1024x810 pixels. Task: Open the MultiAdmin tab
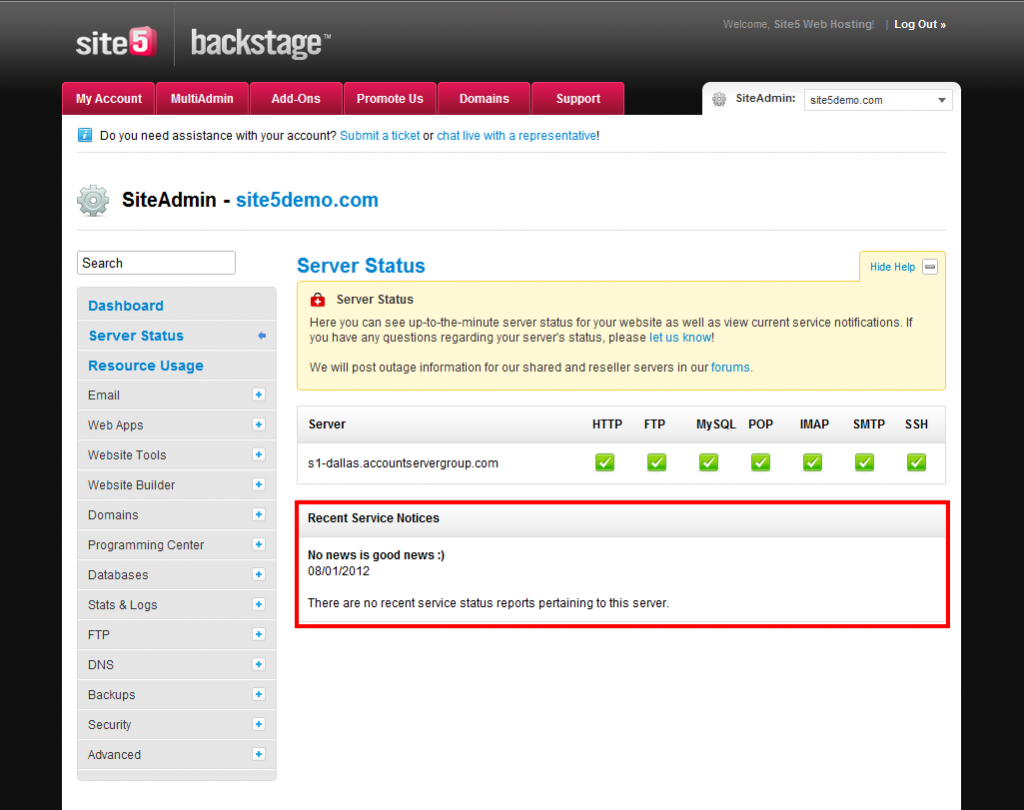pyautogui.click(x=202, y=99)
